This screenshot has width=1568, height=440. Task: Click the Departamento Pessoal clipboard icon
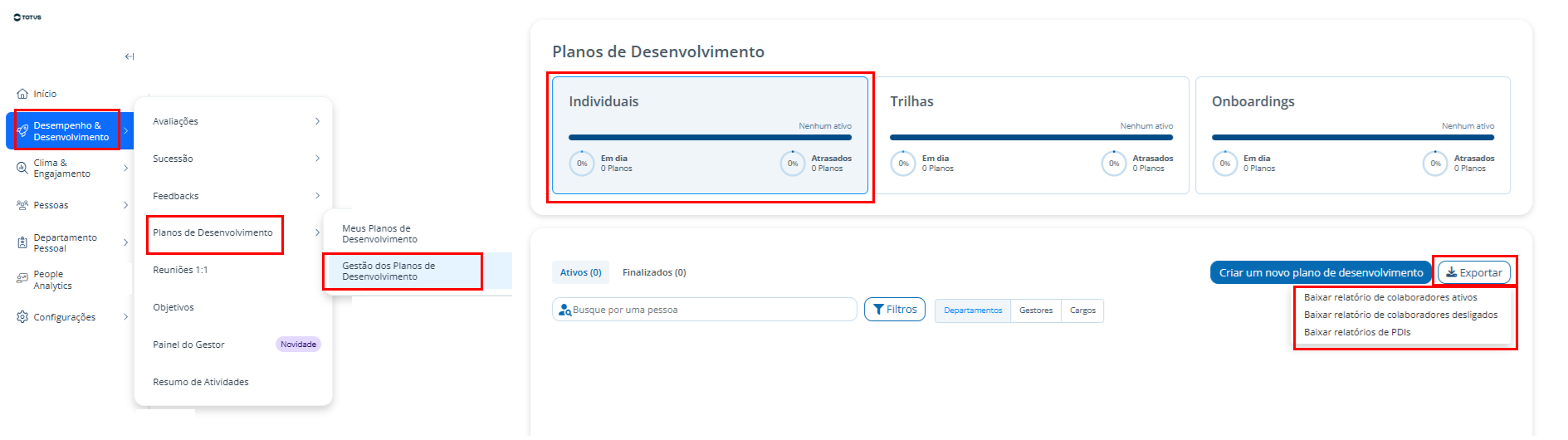click(22, 242)
